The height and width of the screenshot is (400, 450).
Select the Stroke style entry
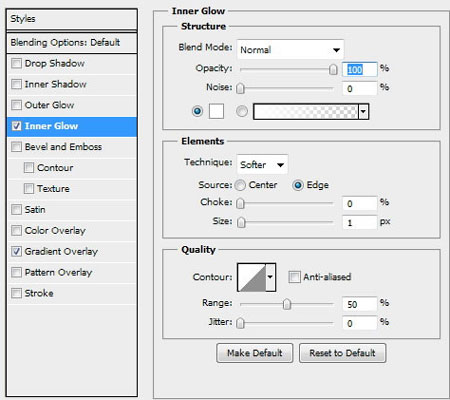click(72, 293)
